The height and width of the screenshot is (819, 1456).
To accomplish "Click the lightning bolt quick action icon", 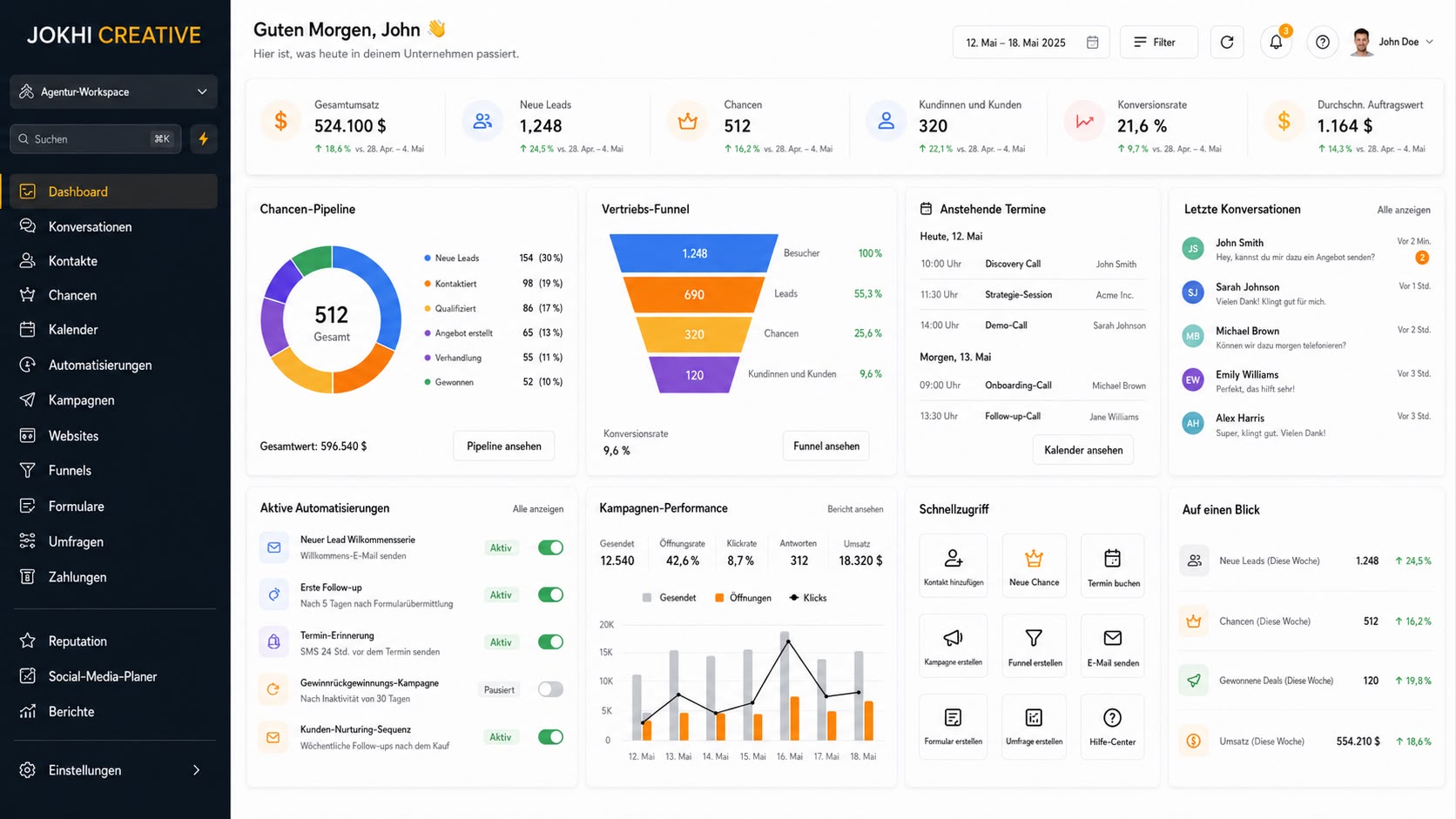I will [204, 138].
